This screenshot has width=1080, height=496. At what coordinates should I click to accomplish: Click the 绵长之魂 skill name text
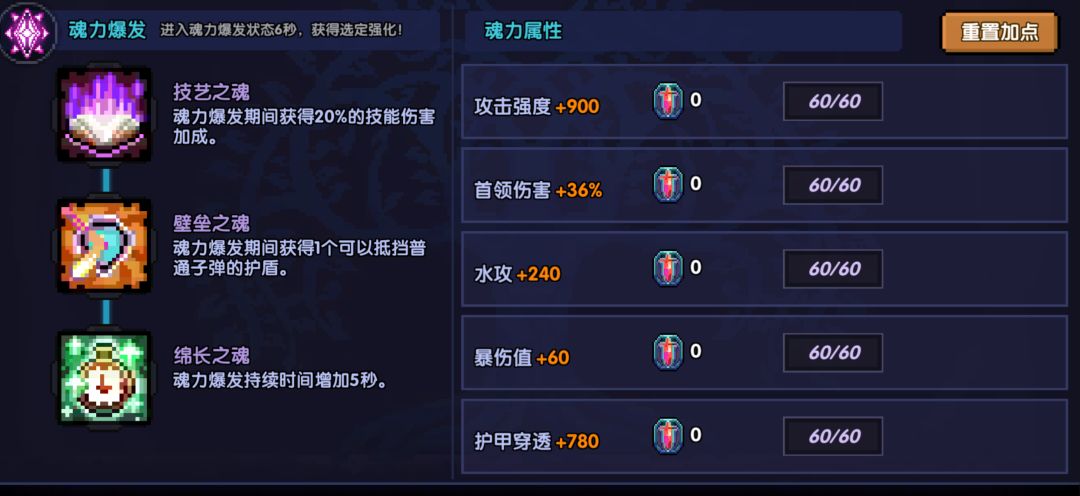(211, 356)
